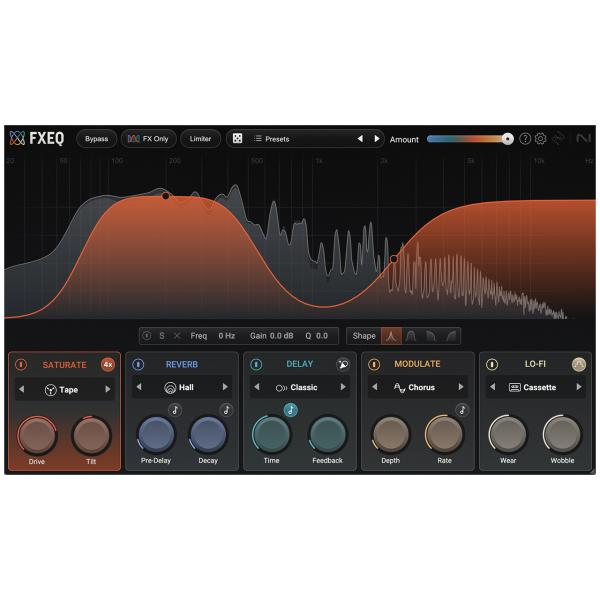Screen dimensions: 600x600
Task: Click the Solo S button in band bar
Action: click(162, 336)
